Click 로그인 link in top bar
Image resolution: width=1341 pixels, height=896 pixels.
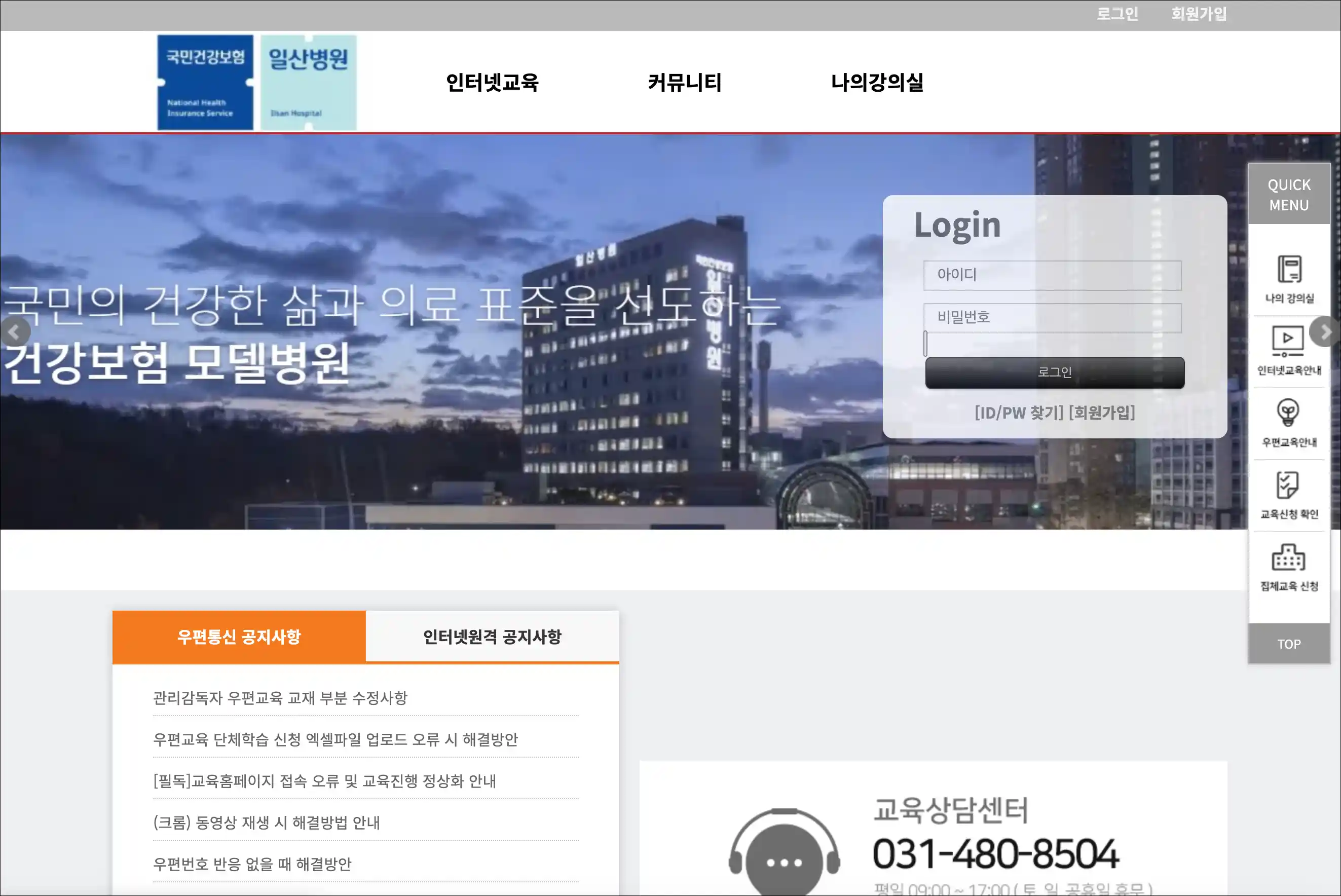[1117, 14]
